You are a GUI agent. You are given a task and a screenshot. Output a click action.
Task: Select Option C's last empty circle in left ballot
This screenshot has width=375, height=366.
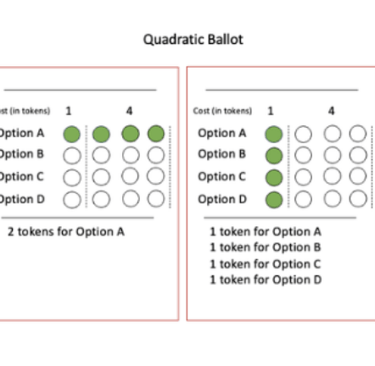pos(156,176)
